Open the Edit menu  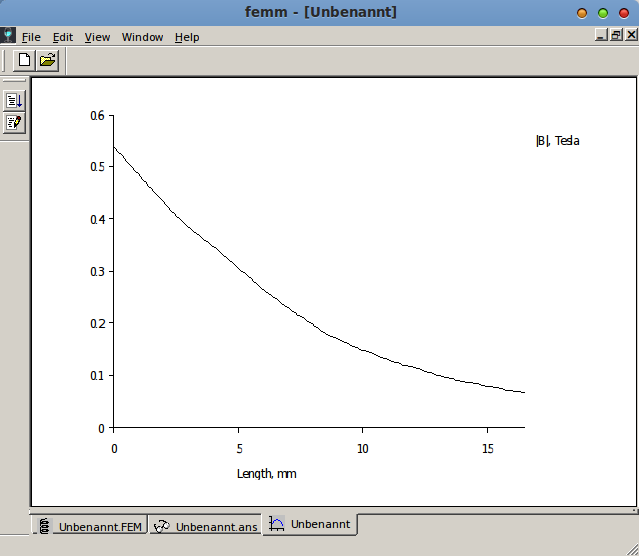pos(63,37)
